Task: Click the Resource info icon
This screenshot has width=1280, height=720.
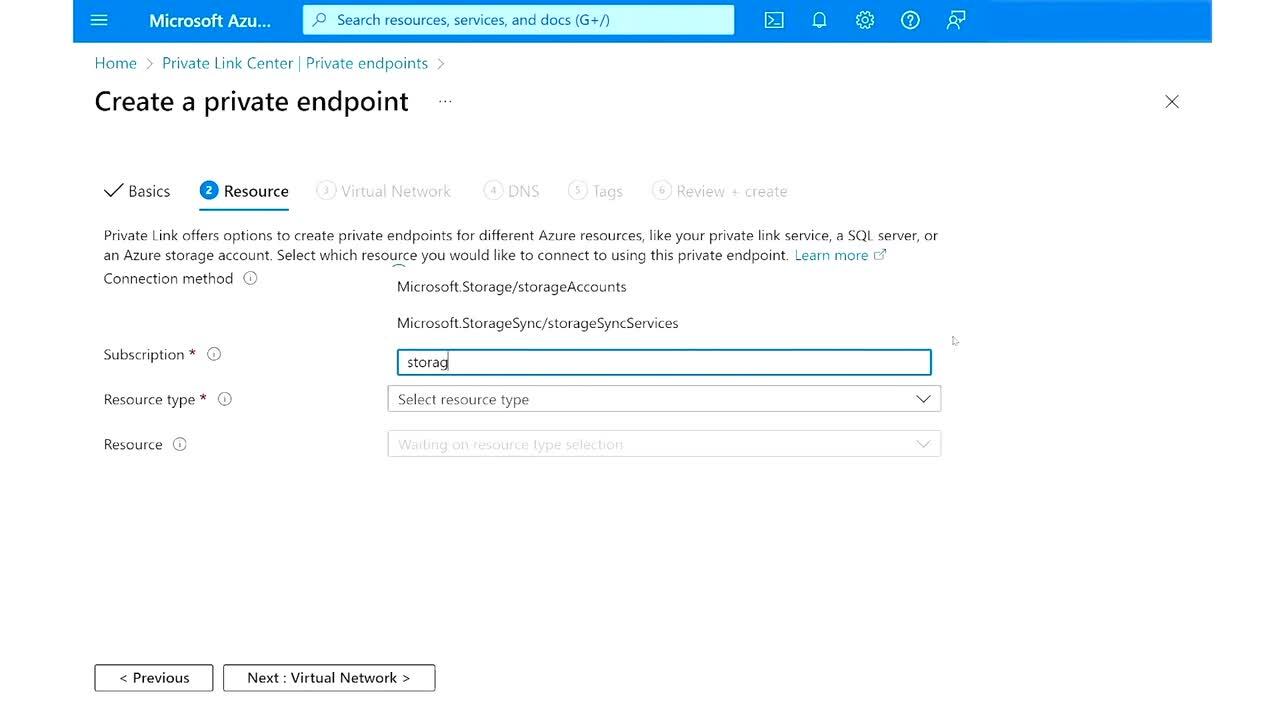Action: click(x=180, y=444)
